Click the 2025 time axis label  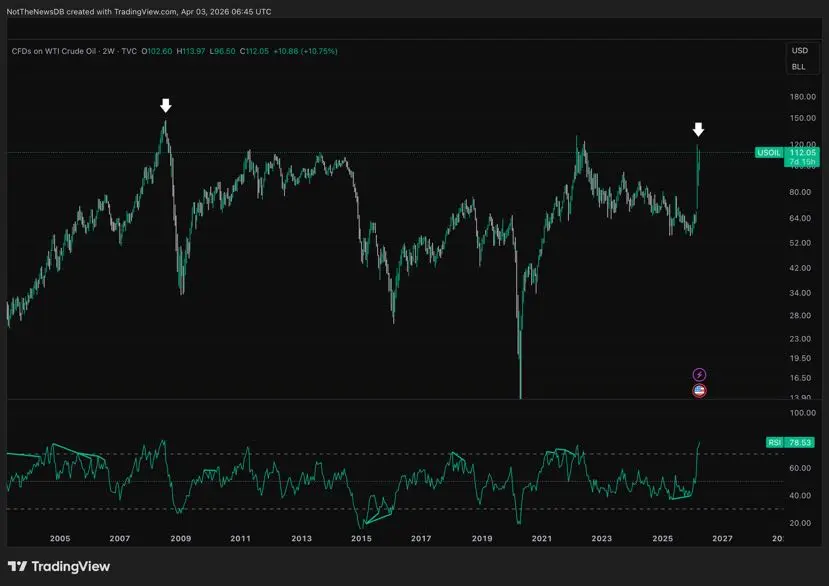[x=662, y=538]
